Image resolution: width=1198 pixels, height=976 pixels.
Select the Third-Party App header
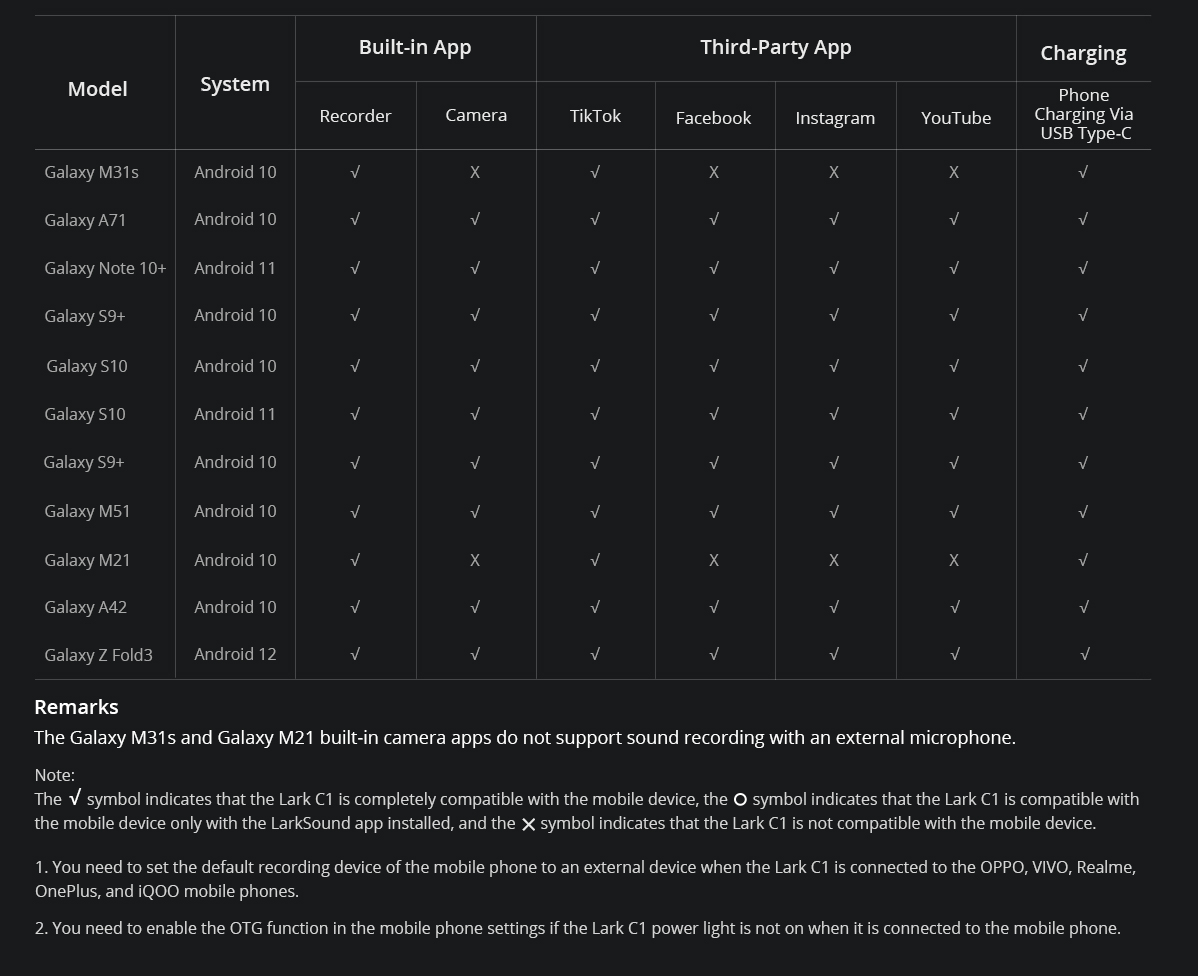pyautogui.click(x=776, y=47)
